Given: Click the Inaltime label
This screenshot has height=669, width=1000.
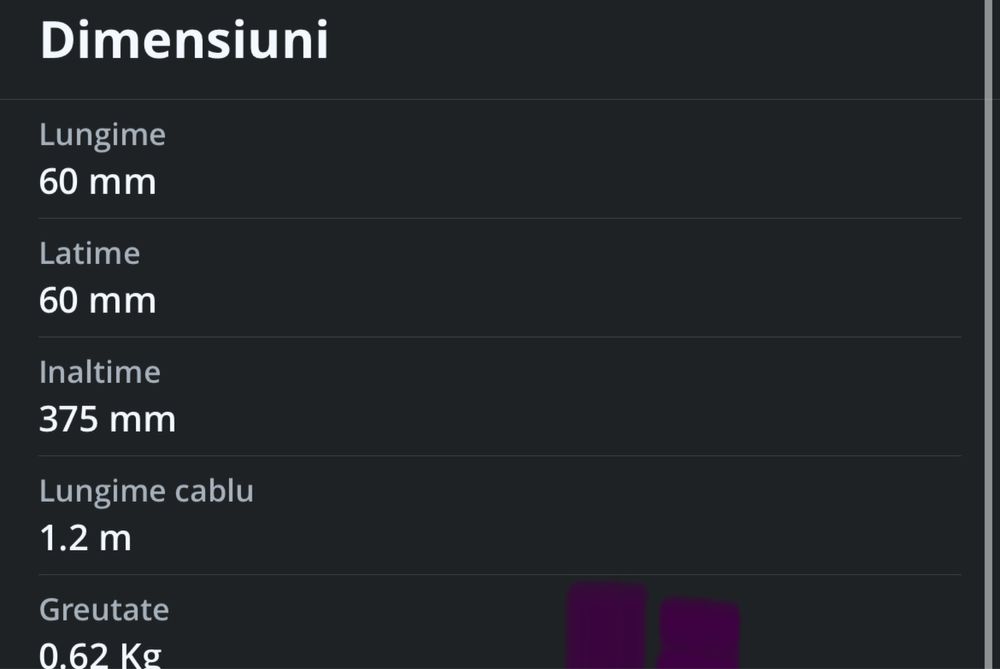Looking at the screenshot, I should click(x=99, y=372).
